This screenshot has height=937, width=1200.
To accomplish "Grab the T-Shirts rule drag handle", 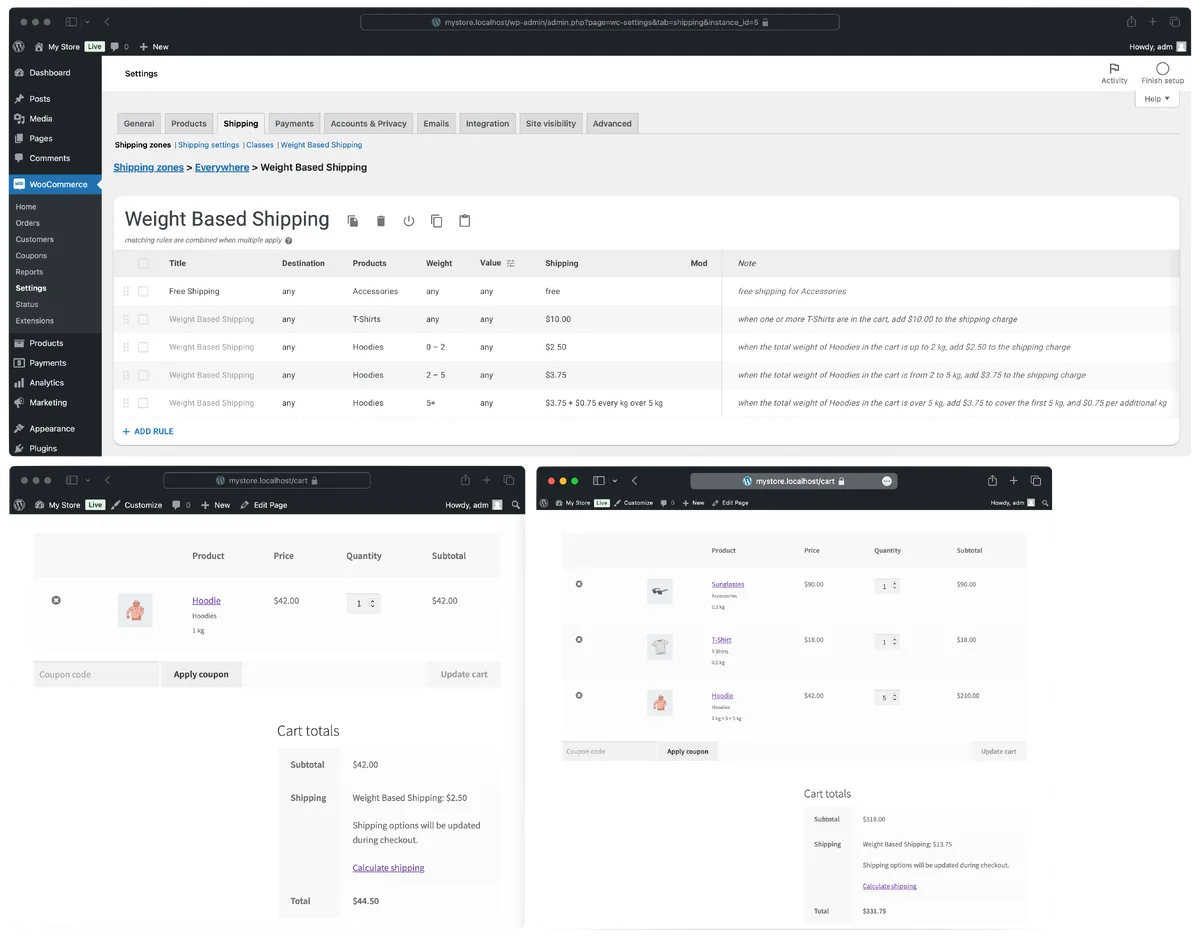I will [x=126, y=319].
